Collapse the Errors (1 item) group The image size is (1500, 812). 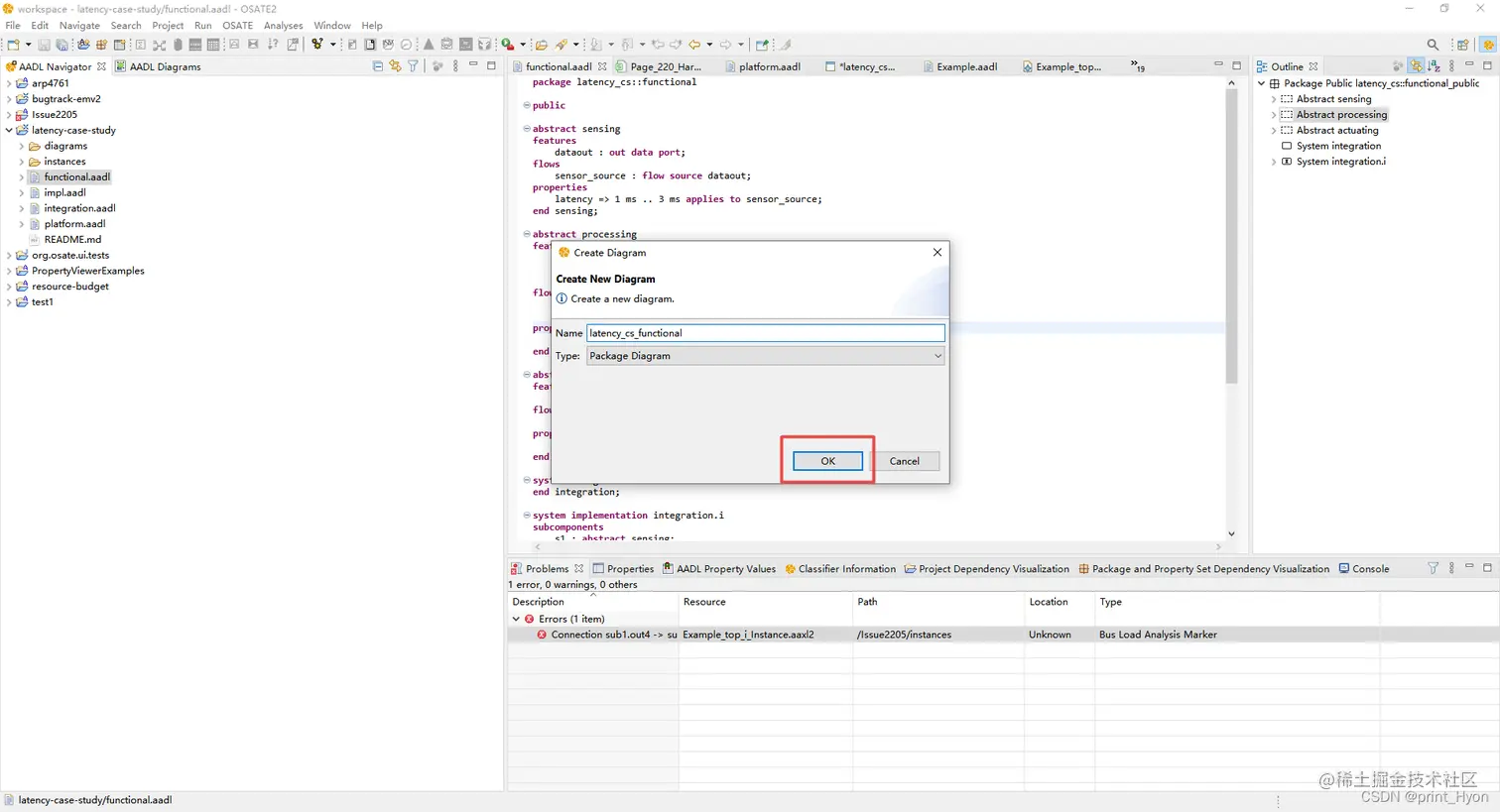click(x=516, y=619)
